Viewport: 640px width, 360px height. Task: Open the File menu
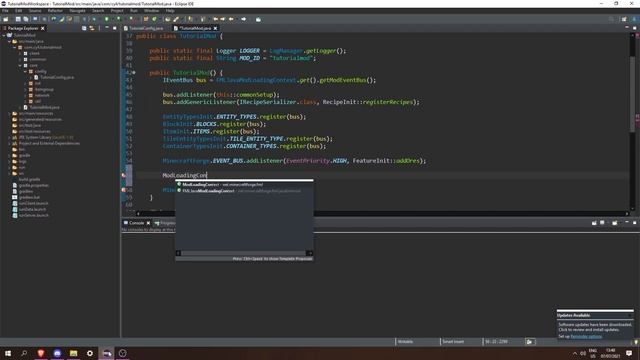click(x=5, y=11)
